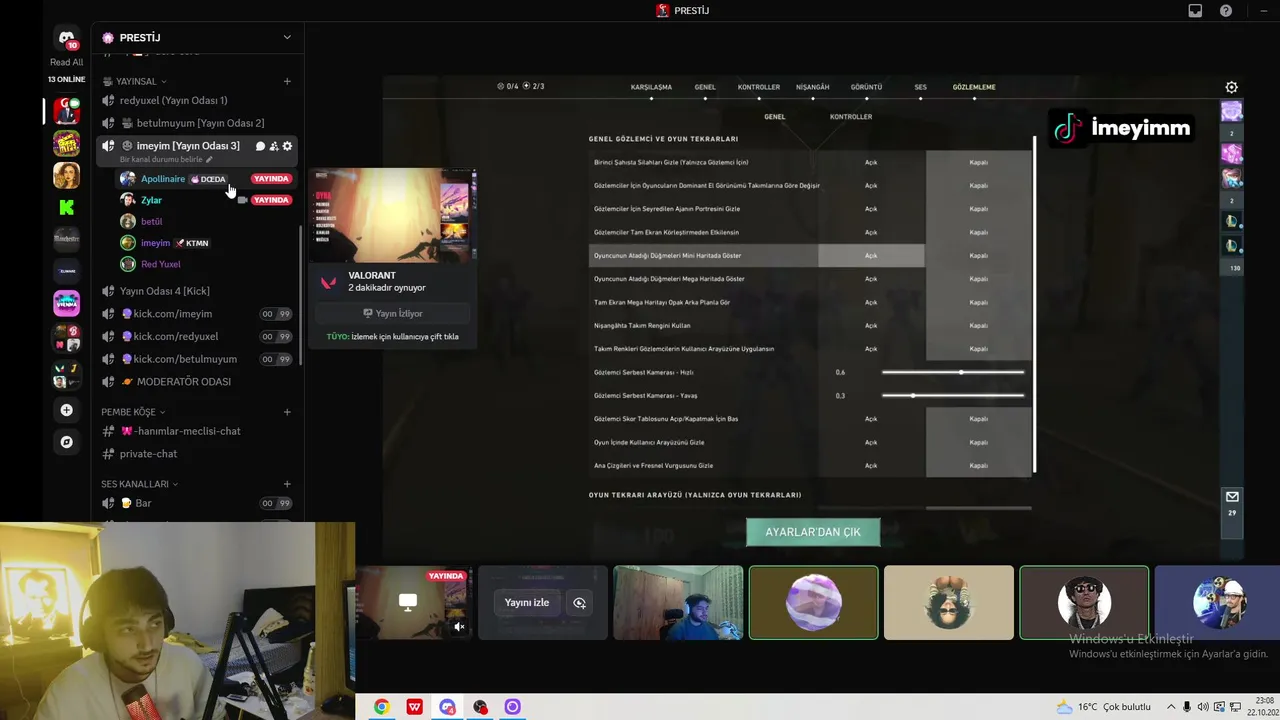Open the top KONTROLLER settings tab
Screen dimensions: 1280x720
[x=758, y=87]
